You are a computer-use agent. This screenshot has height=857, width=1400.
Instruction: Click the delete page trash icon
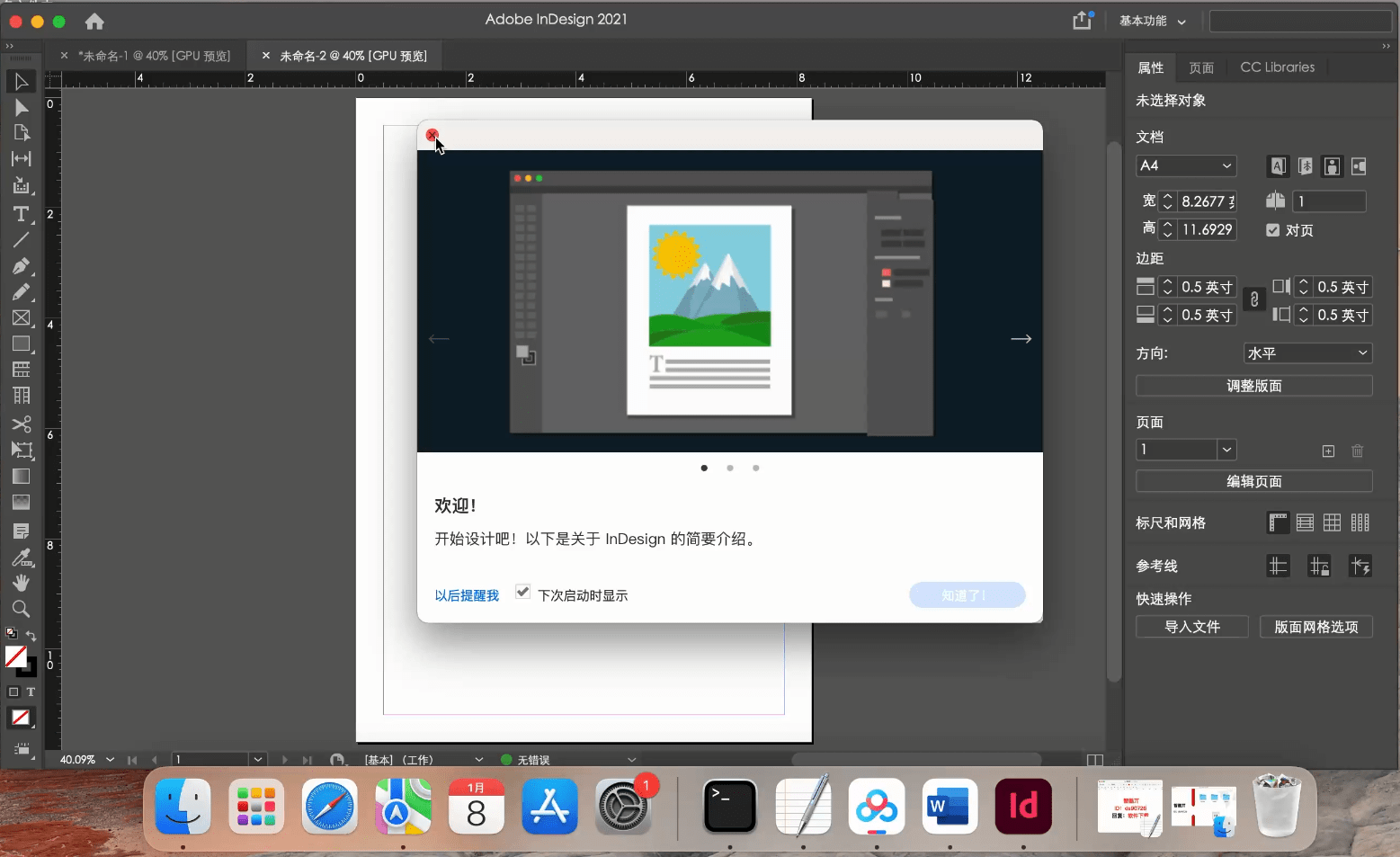click(x=1358, y=451)
